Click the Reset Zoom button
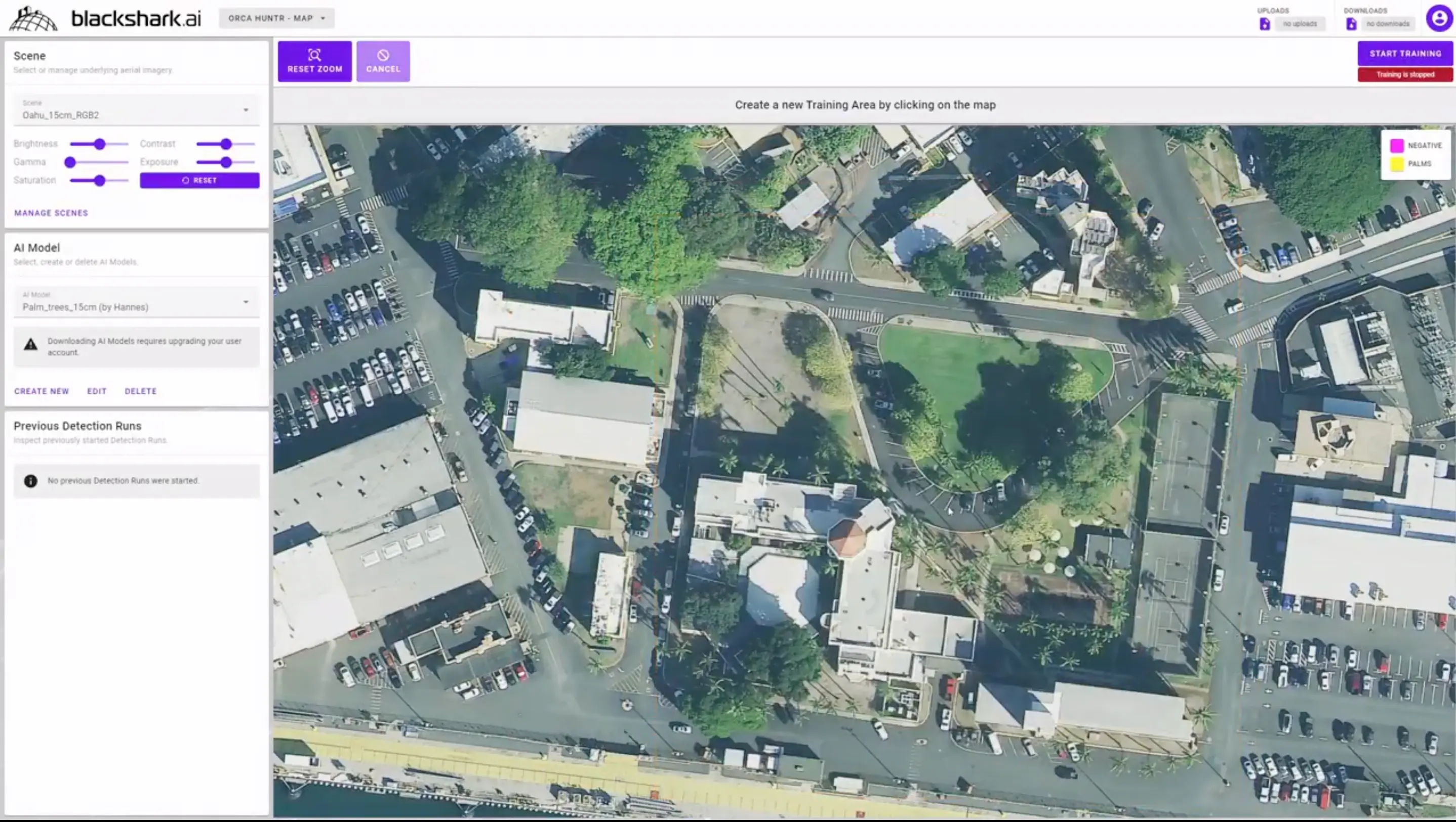Screen dimensions: 1456x822 point(314,61)
